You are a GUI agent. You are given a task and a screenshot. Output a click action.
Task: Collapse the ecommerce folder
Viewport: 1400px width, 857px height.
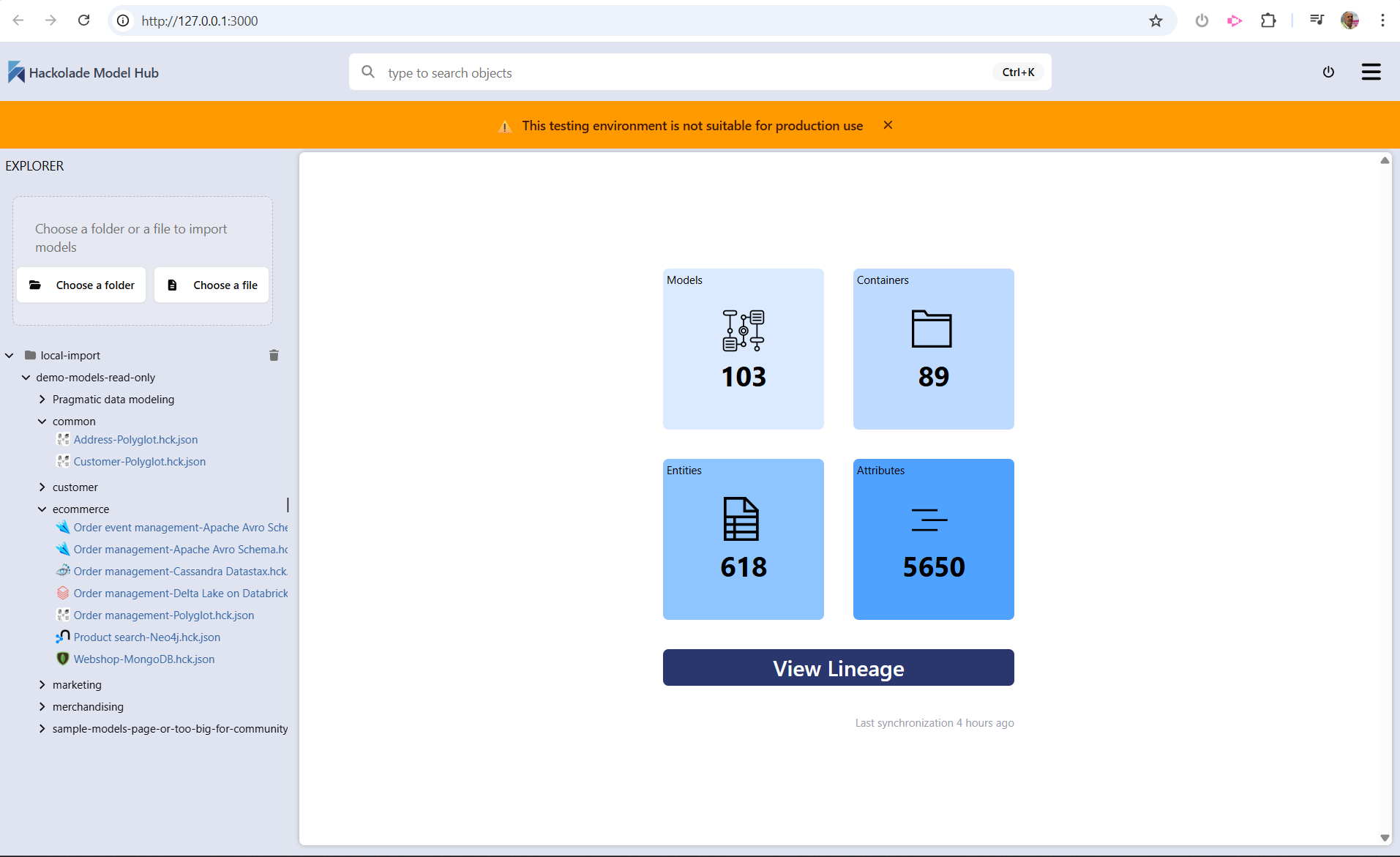[42, 509]
